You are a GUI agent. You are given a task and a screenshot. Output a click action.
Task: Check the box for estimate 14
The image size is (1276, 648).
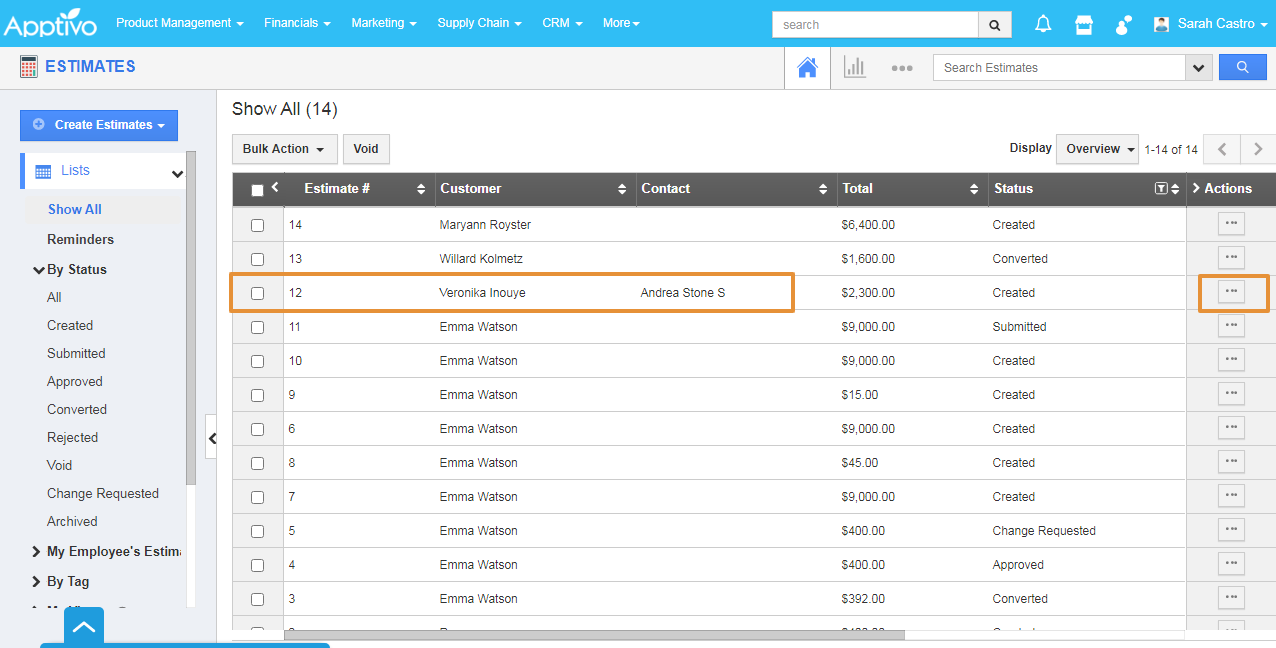coord(257,225)
